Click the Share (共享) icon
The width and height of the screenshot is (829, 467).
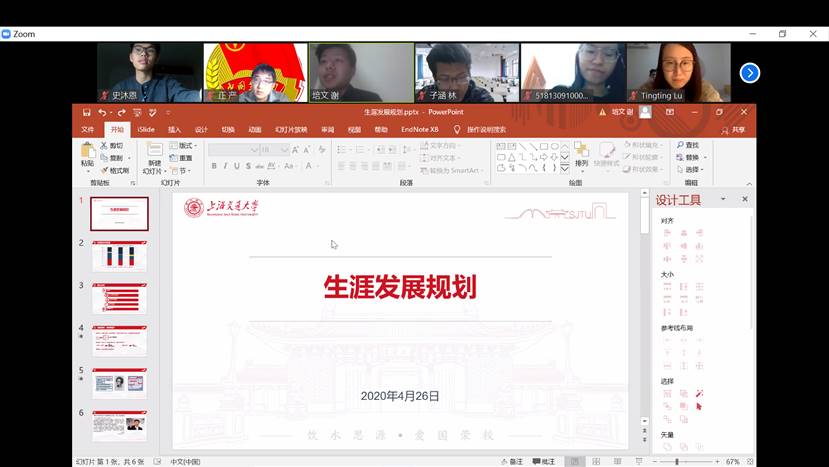tap(733, 129)
